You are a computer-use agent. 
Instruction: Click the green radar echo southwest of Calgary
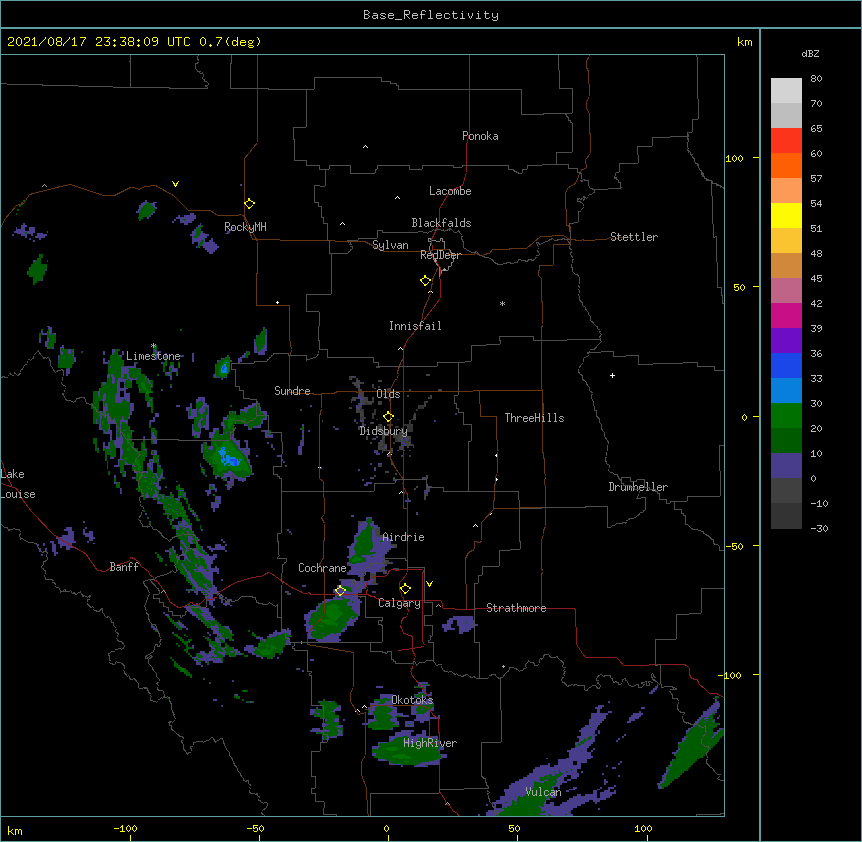point(331,618)
